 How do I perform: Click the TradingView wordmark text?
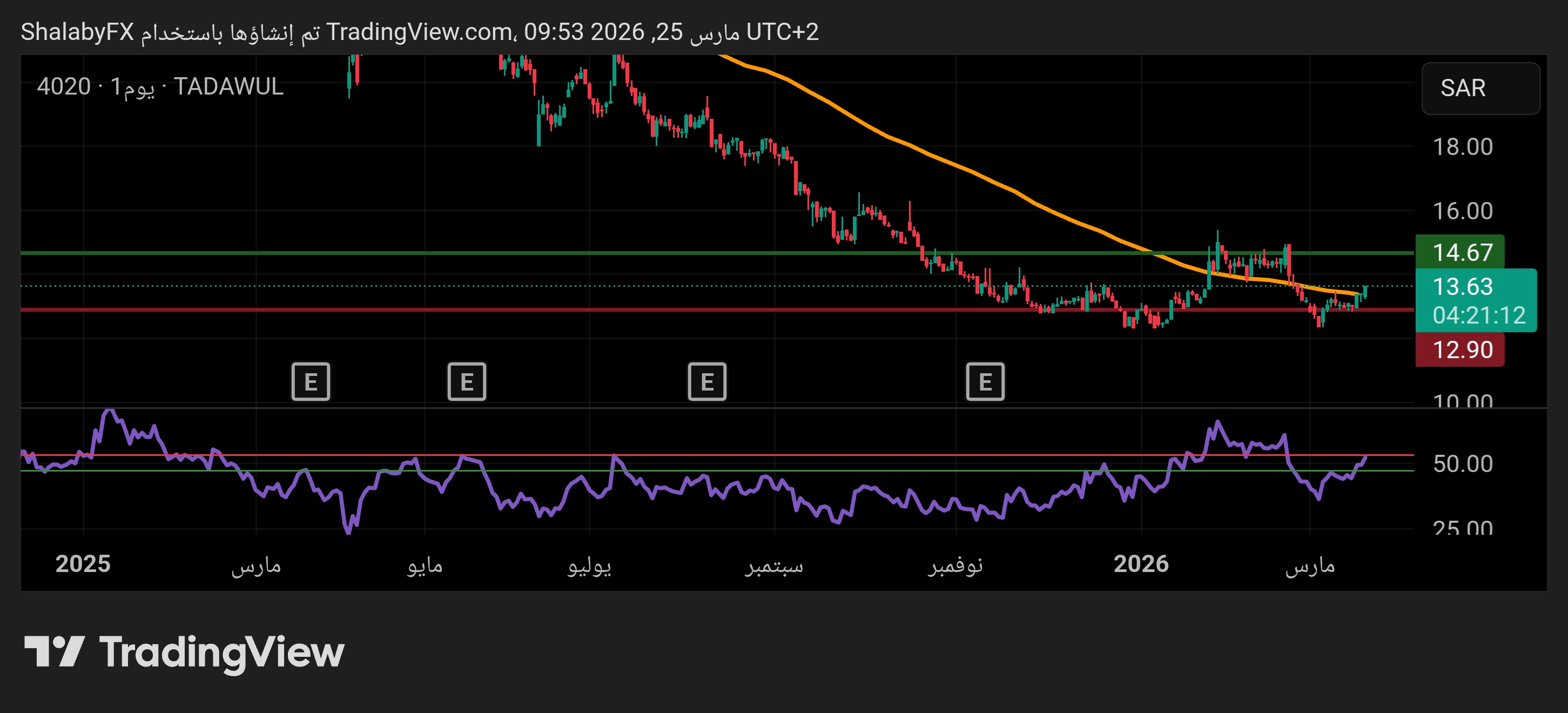(x=221, y=653)
